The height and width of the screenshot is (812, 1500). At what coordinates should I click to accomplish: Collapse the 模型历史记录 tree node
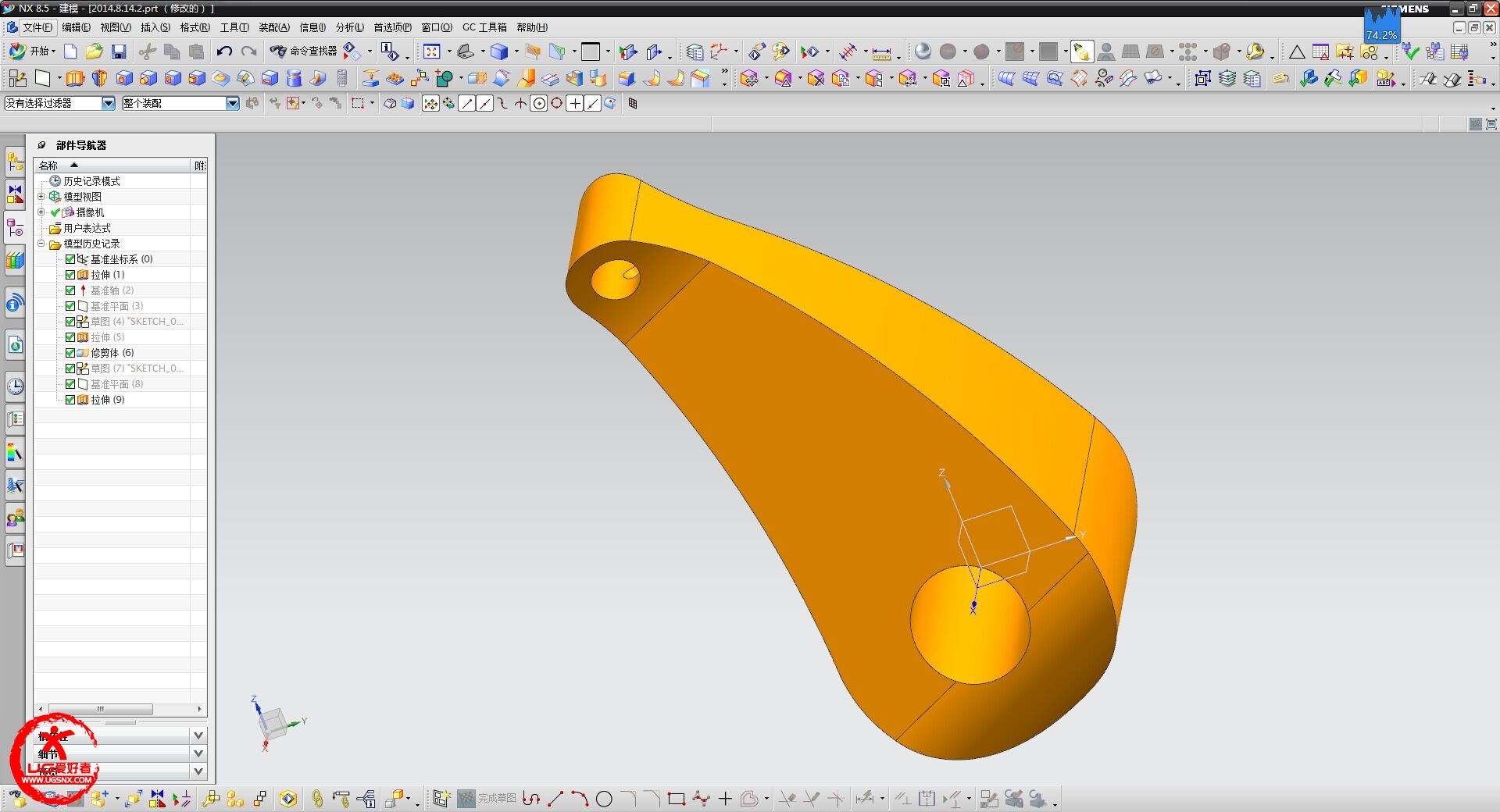41,244
